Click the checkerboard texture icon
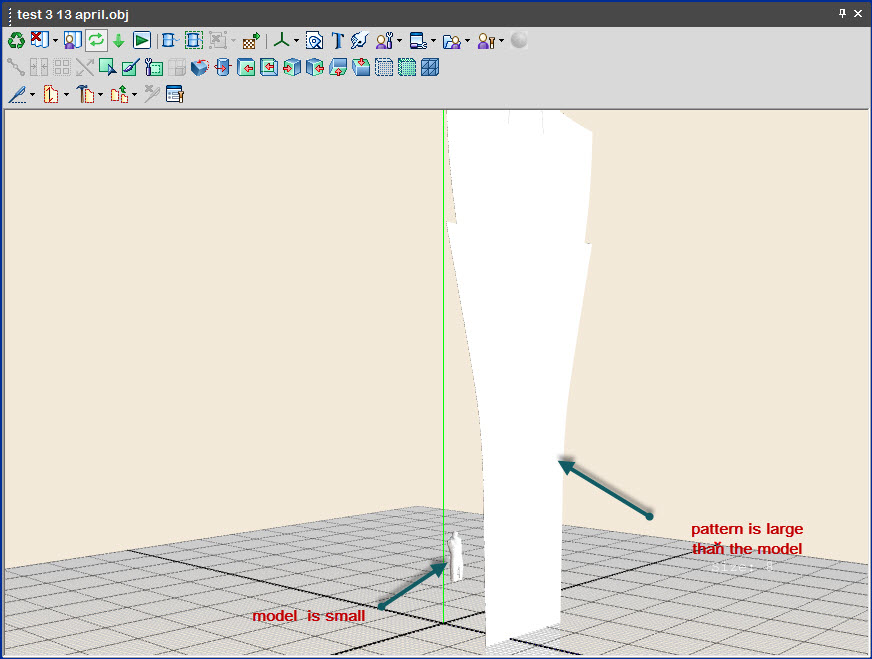Viewport: 872px width, 659px height. (251, 41)
